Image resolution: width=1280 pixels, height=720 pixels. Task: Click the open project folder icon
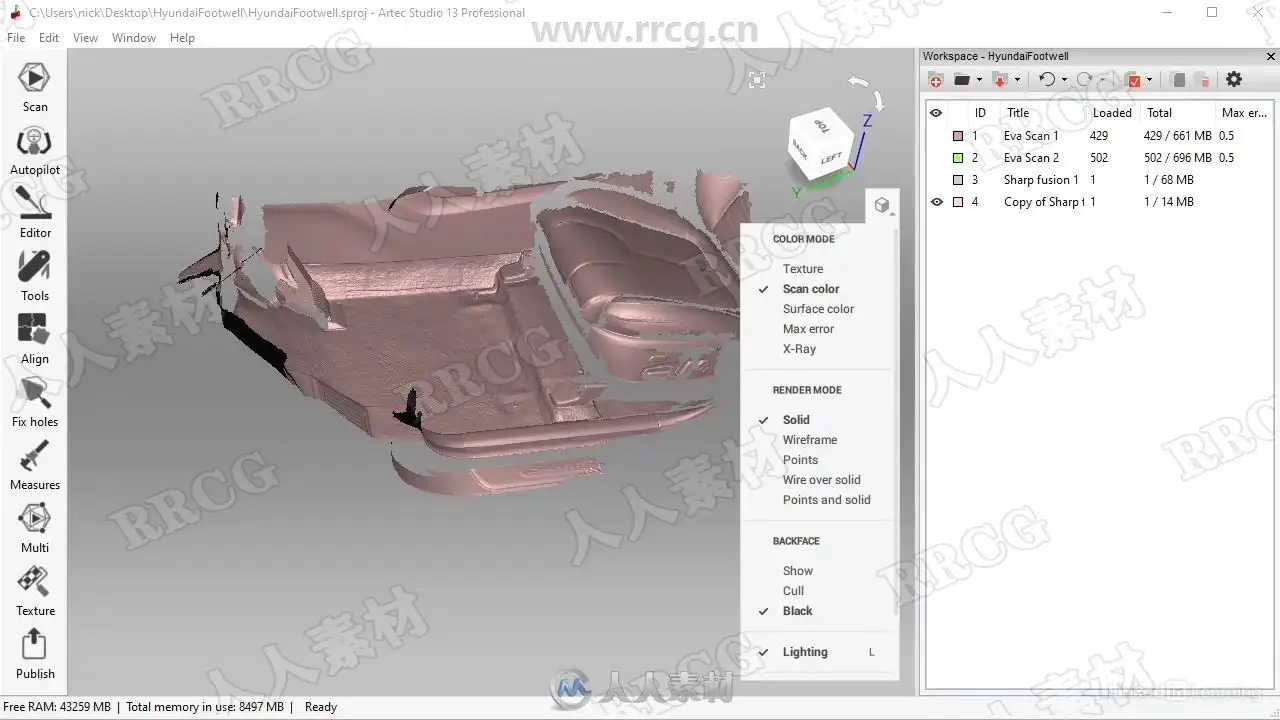(x=962, y=80)
